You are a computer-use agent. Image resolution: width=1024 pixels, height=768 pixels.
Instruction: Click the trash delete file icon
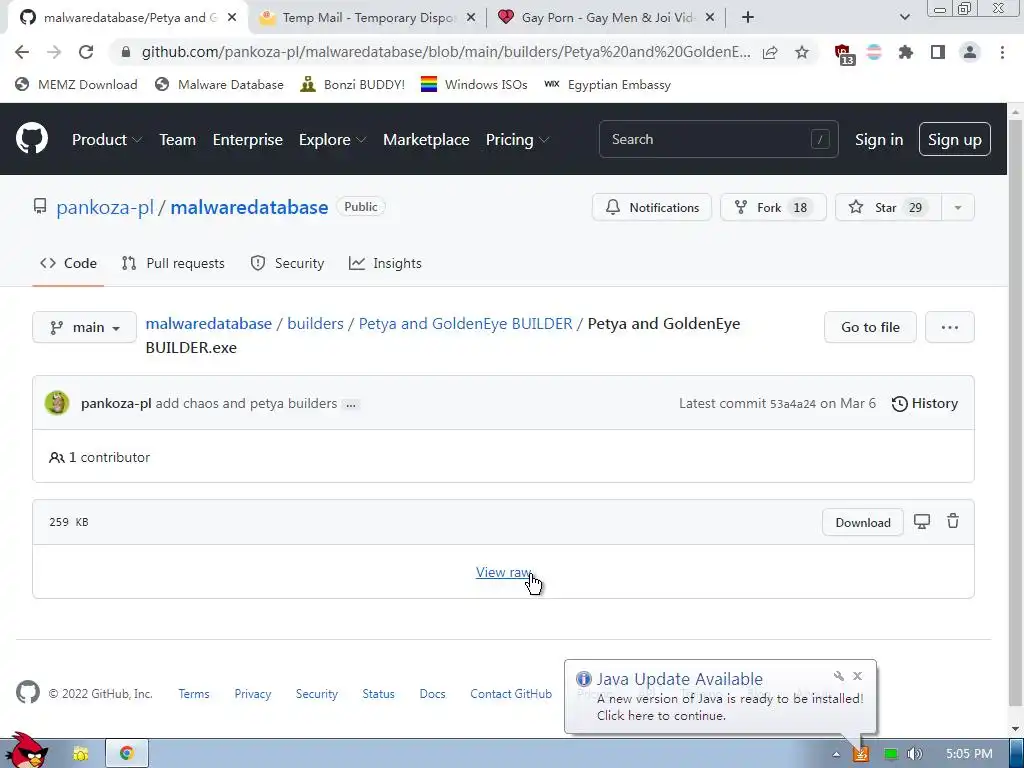953,521
